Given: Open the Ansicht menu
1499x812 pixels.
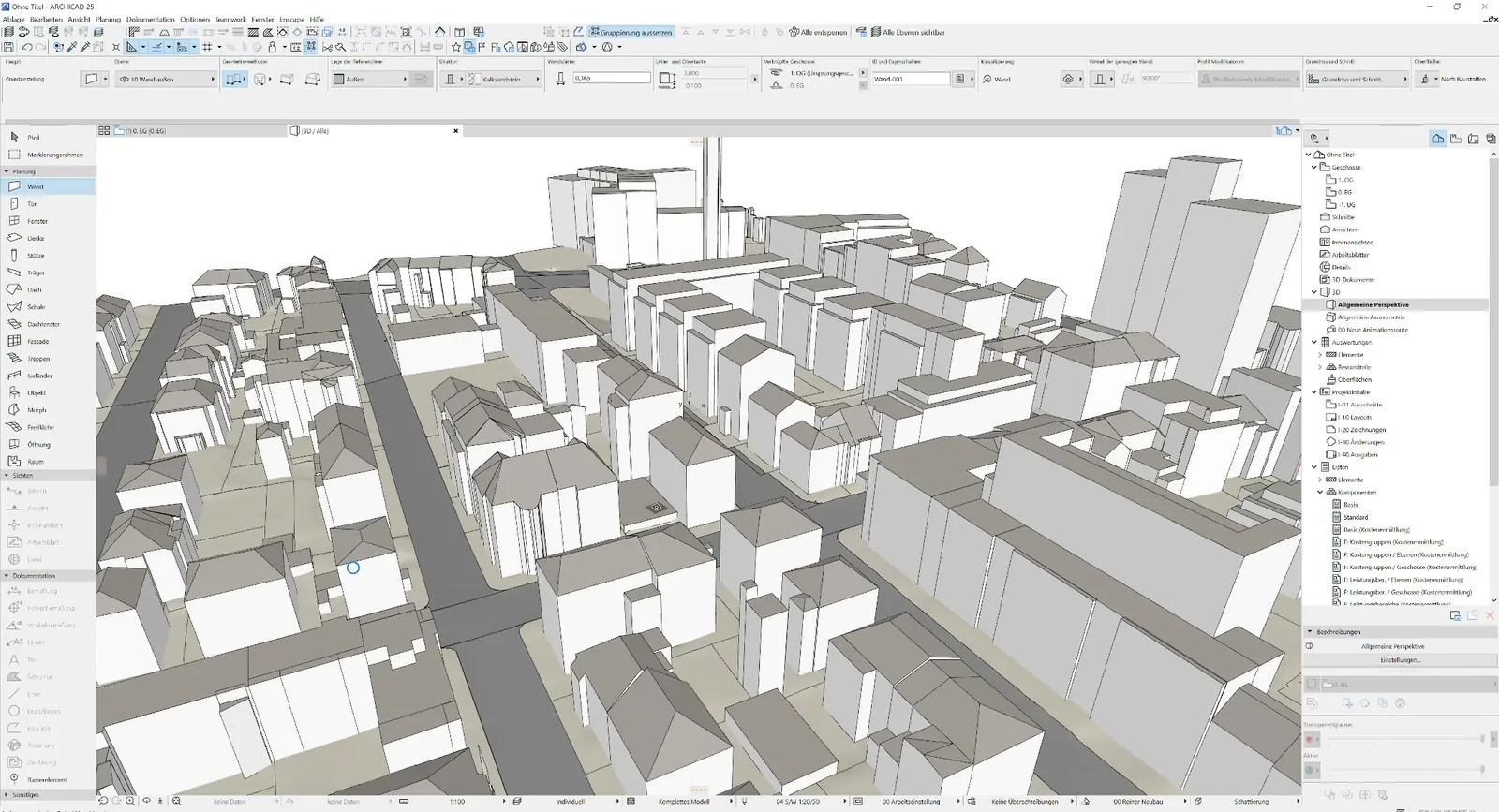Looking at the screenshot, I should pos(80,19).
